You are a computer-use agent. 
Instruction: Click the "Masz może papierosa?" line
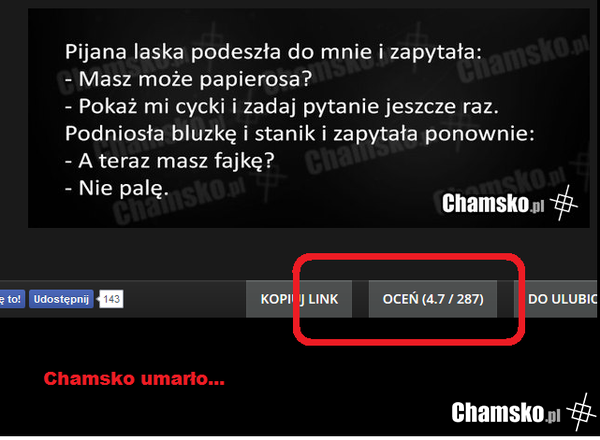(x=189, y=79)
